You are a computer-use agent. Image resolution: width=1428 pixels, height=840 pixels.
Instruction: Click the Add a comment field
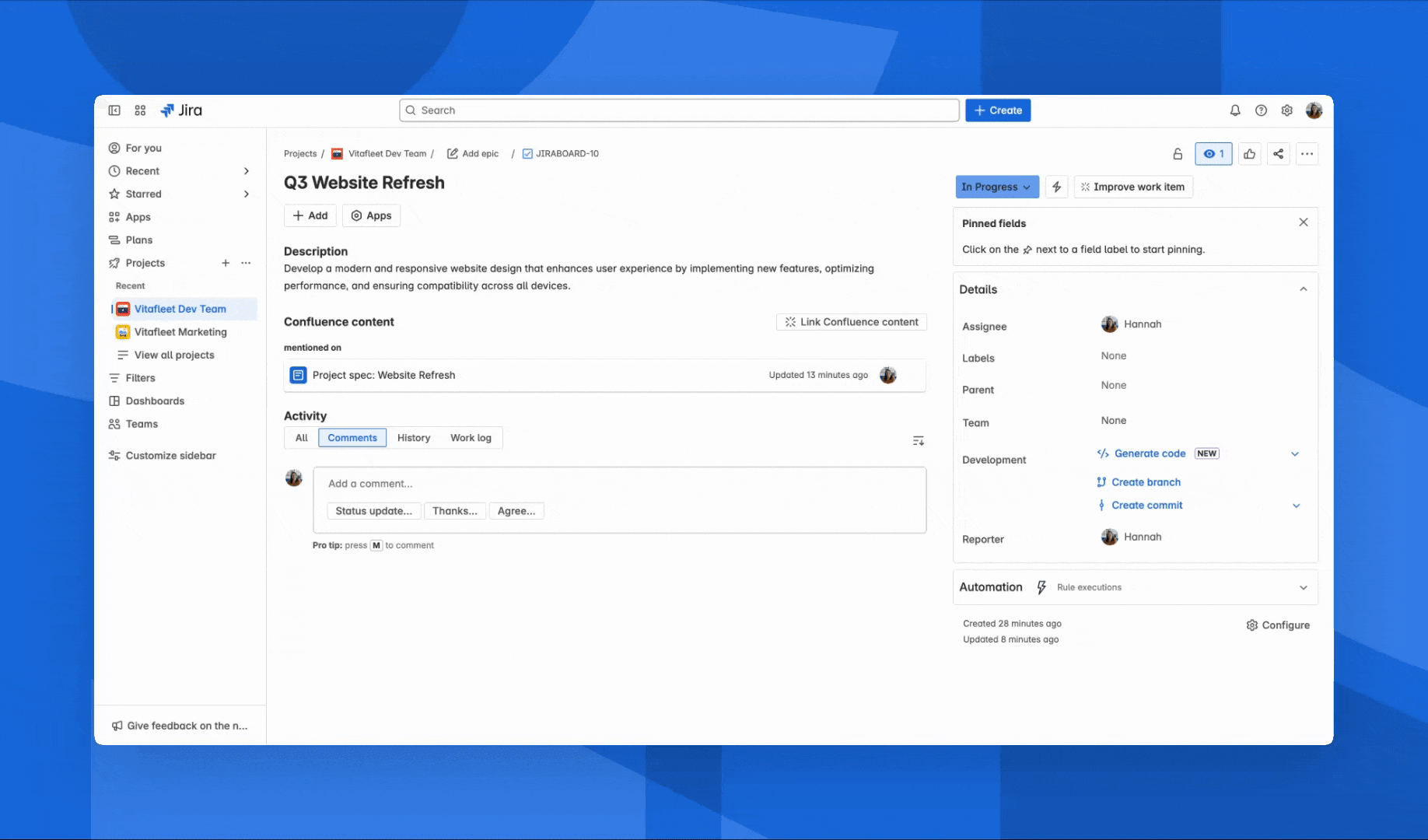619,484
